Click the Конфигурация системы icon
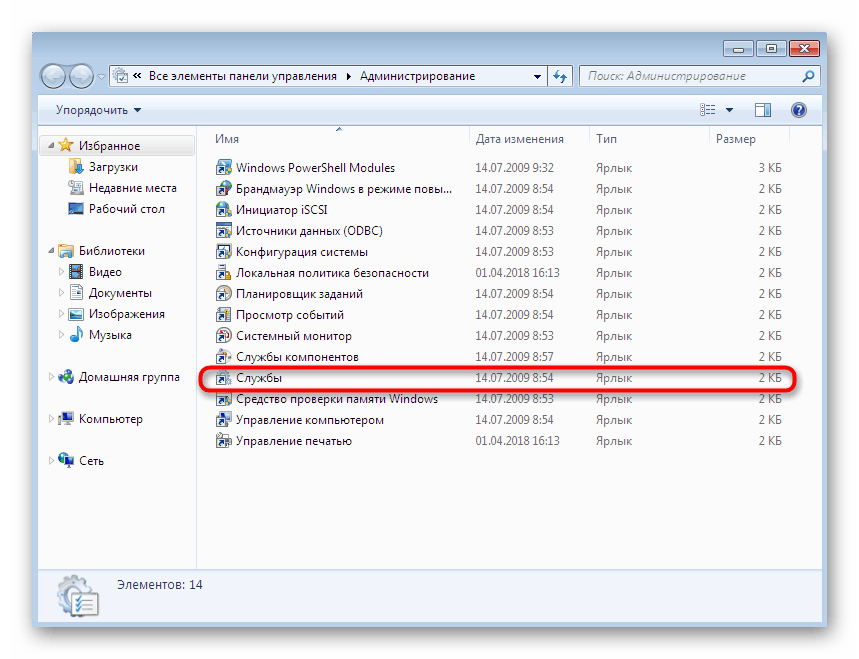859x659 pixels. pos(223,252)
